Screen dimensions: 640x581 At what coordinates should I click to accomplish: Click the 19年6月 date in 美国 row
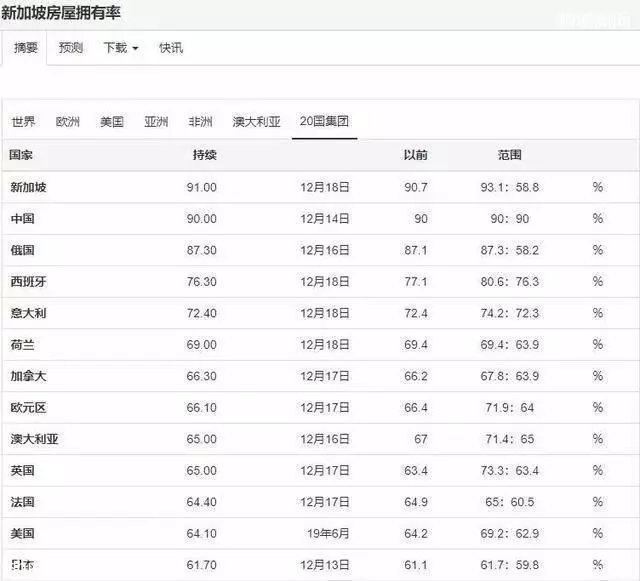click(329, 533)
